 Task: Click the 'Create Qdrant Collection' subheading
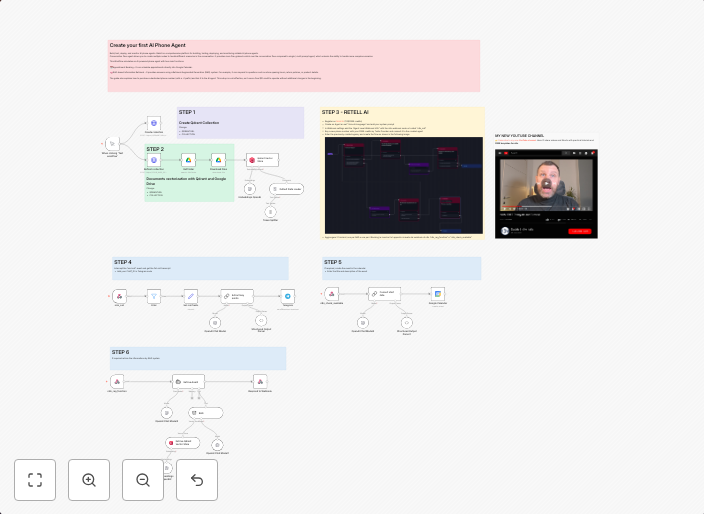click(x=199, y=123)
